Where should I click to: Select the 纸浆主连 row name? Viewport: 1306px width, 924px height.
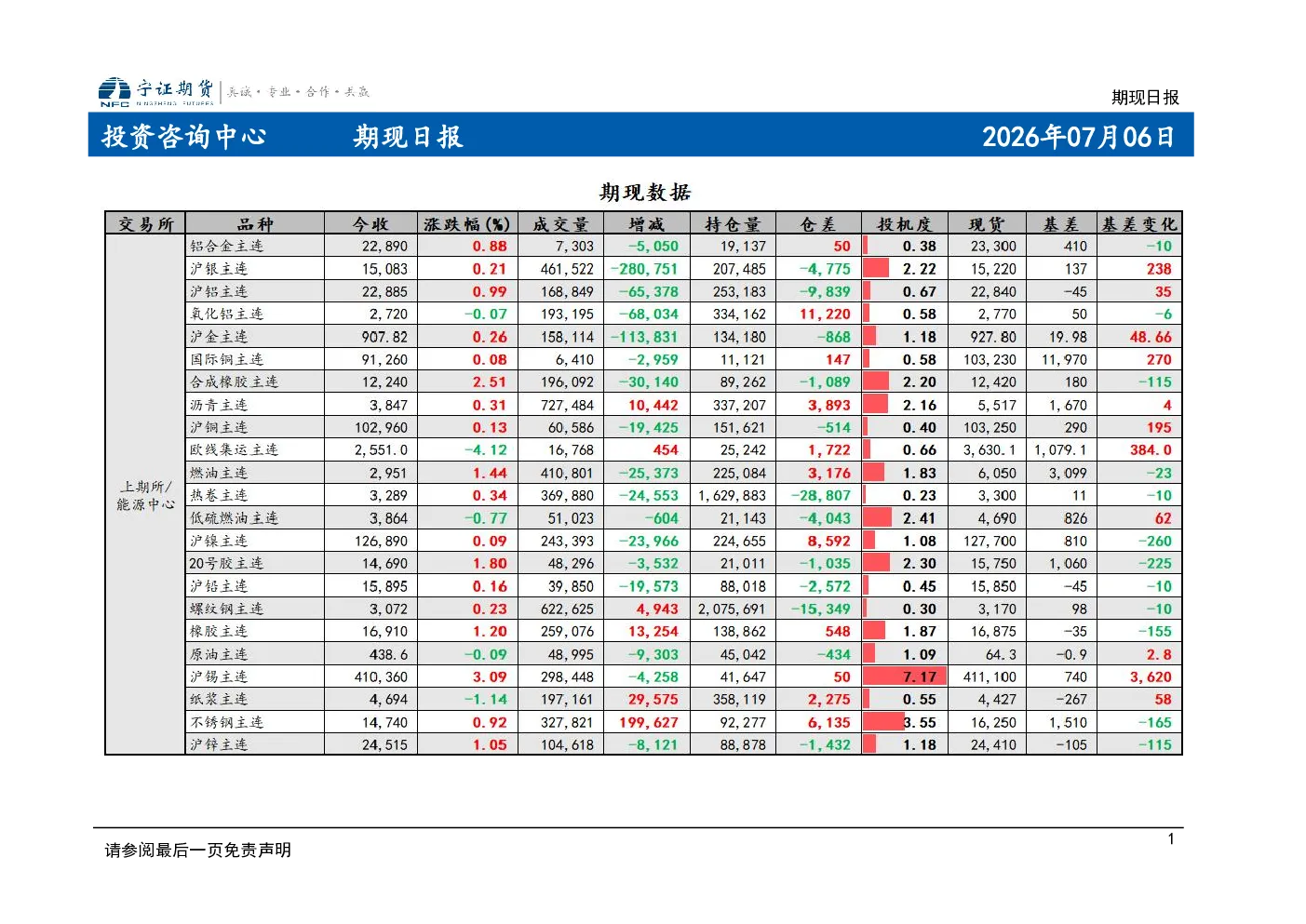[219, 699]
